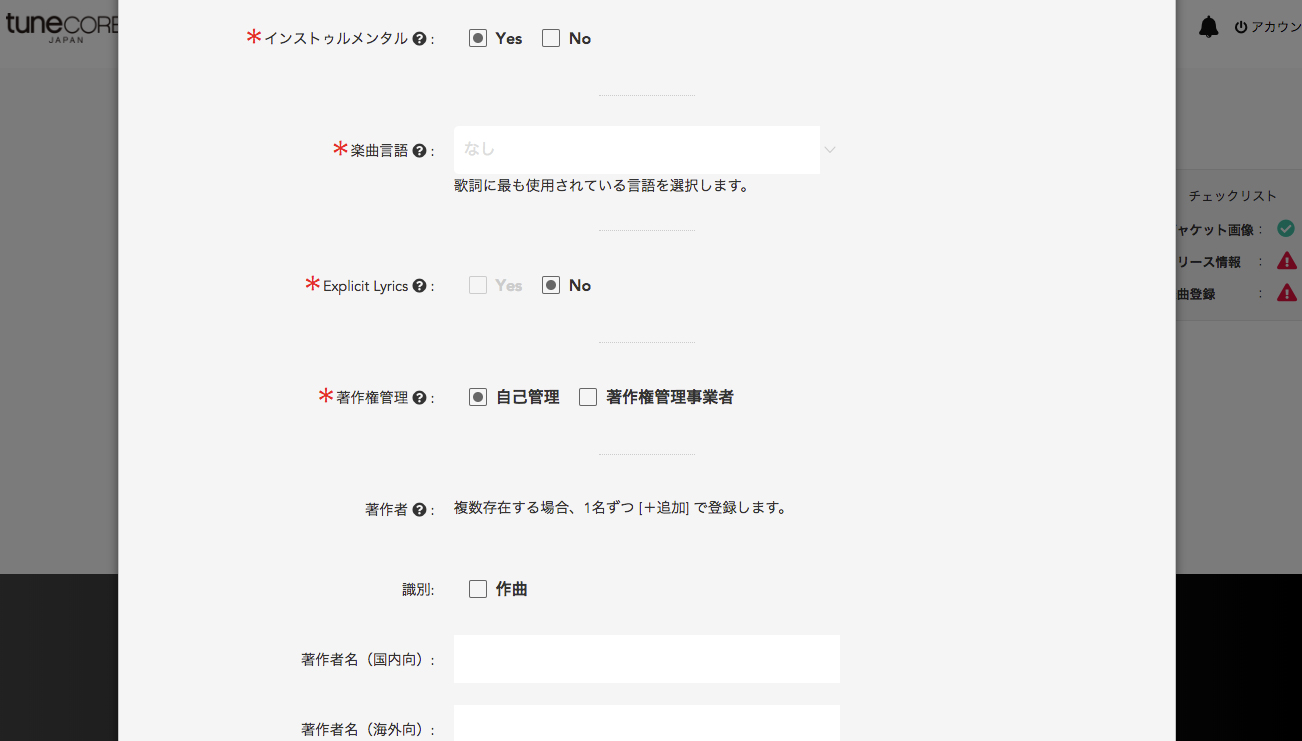The width and height of the screenshot is (1302, 741).
Task: Click green check icon for ジャケット画像
Action: [1286, 229]
